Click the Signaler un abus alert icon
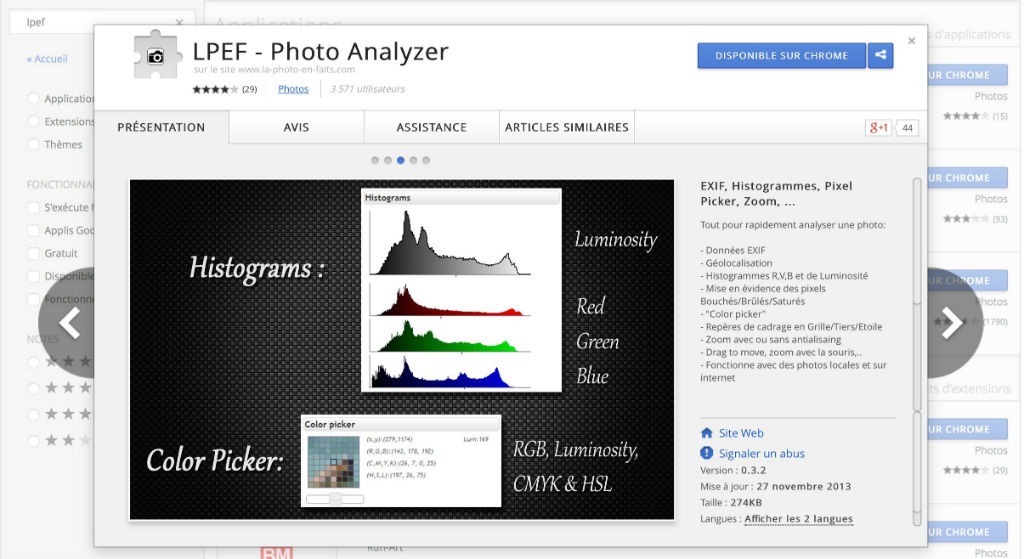Image resolution: width=1024 pixels, height=559 pixels. tap(707, 453)
